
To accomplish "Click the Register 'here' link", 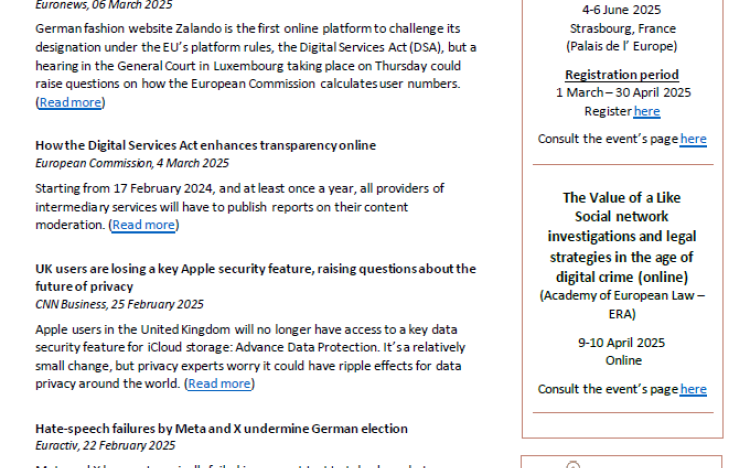I will 647,111.
